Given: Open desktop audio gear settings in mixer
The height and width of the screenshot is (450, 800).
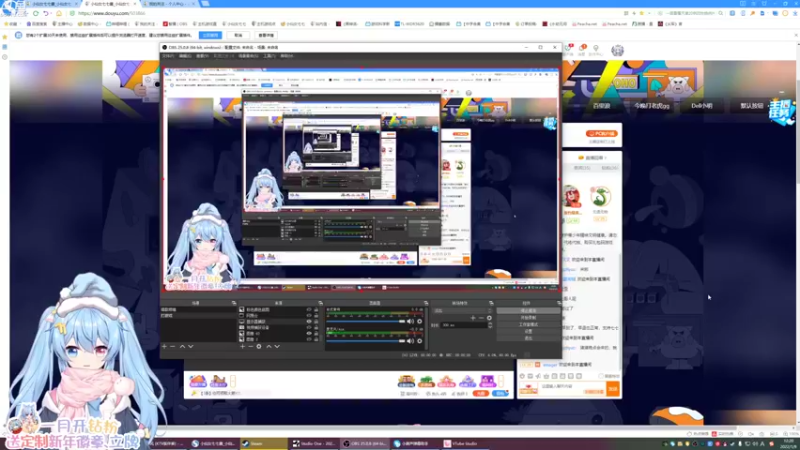Looking at the screenshot, I should pos(419,321).
